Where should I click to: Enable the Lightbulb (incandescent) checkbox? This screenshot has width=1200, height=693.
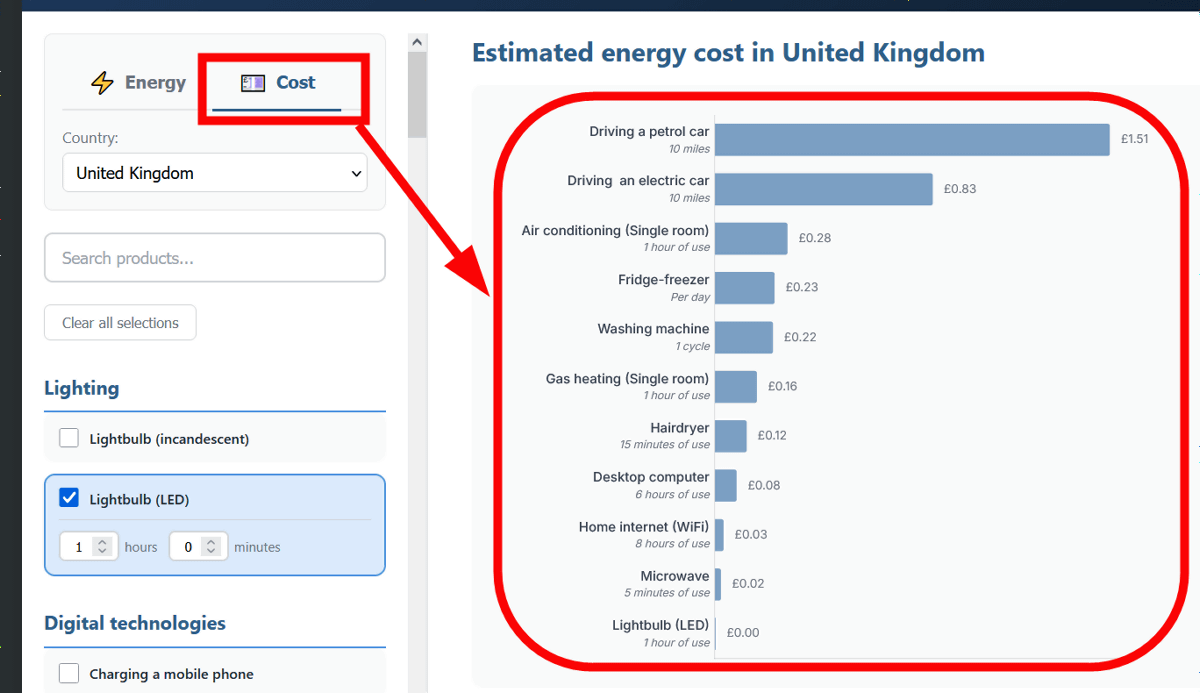tap(69, 438)
